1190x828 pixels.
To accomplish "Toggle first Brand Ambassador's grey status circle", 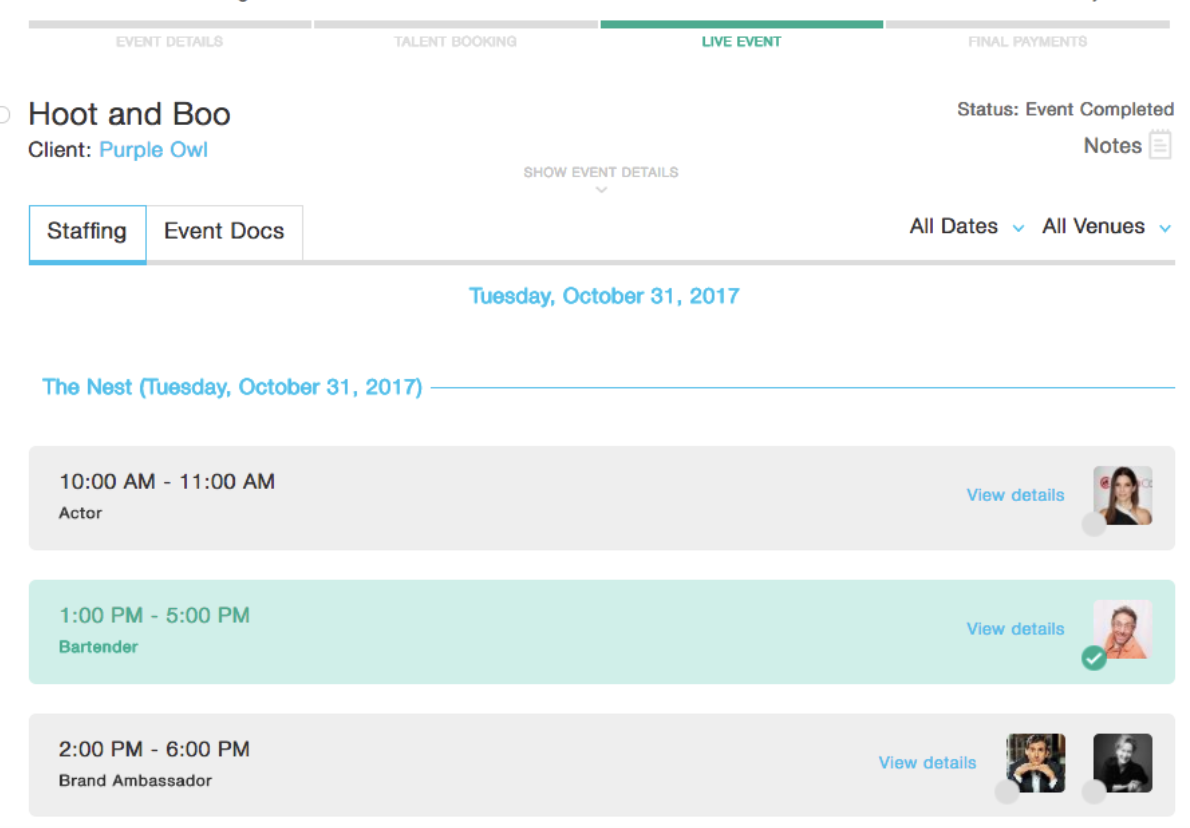I will (1007, 792).
